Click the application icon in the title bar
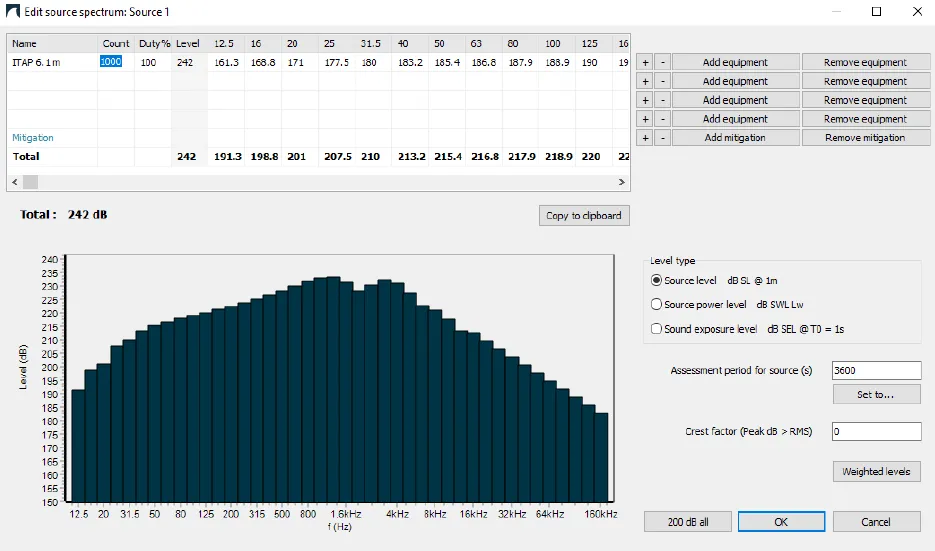Viewport: 935px width, 551px height. (x=13, y=12)
